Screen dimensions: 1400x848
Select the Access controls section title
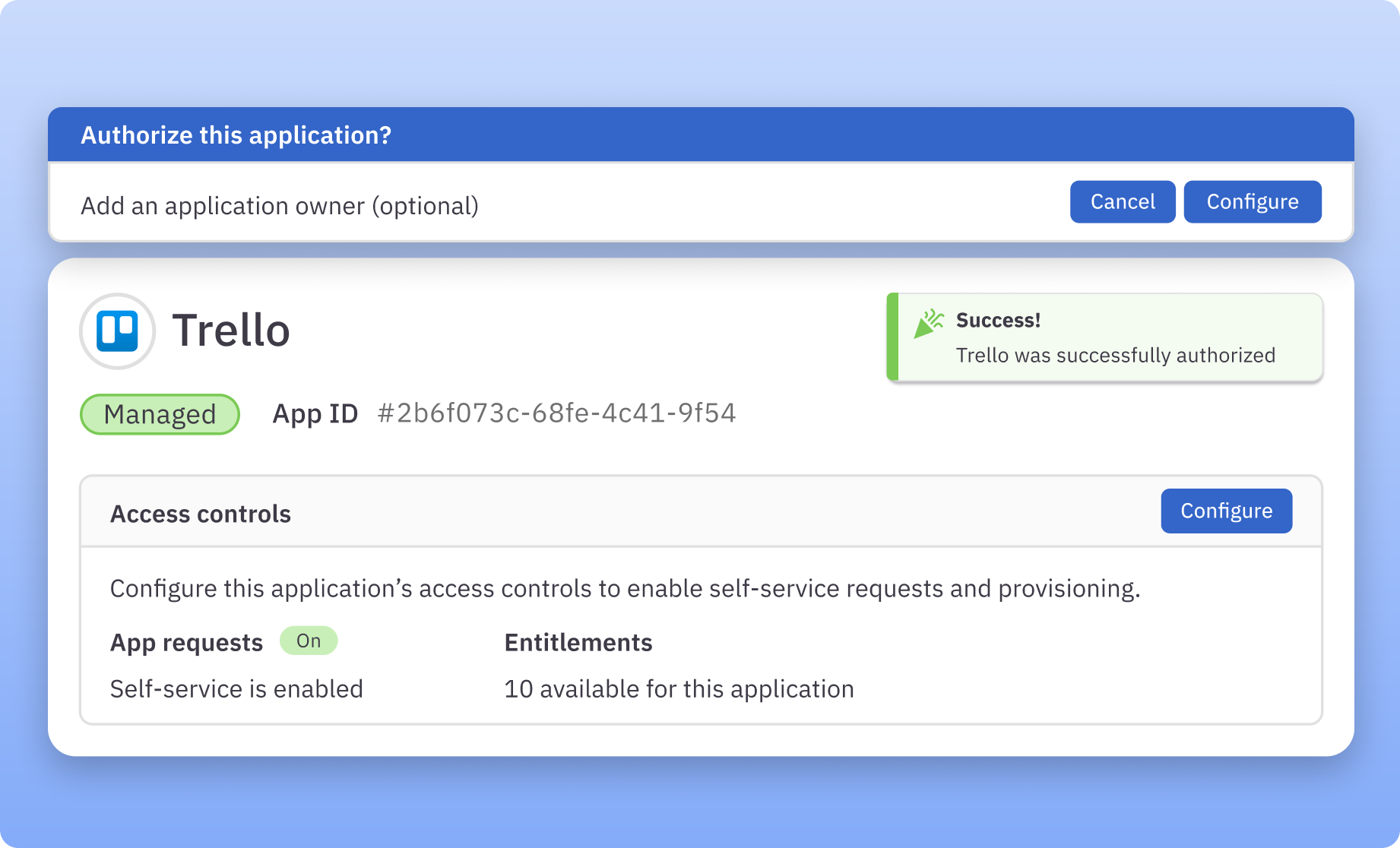pos(201,514)
